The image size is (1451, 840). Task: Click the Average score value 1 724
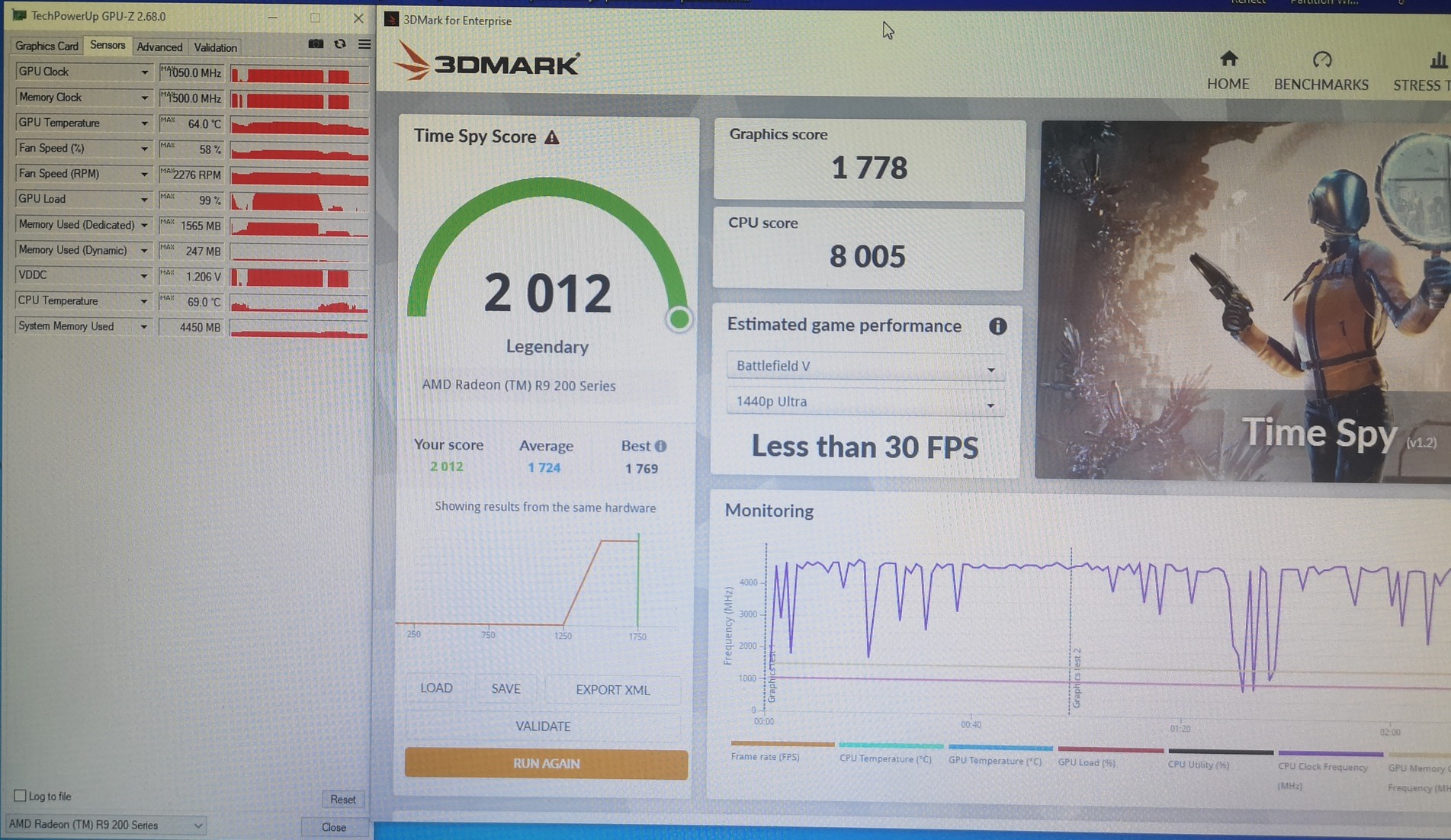click(544, 467)
